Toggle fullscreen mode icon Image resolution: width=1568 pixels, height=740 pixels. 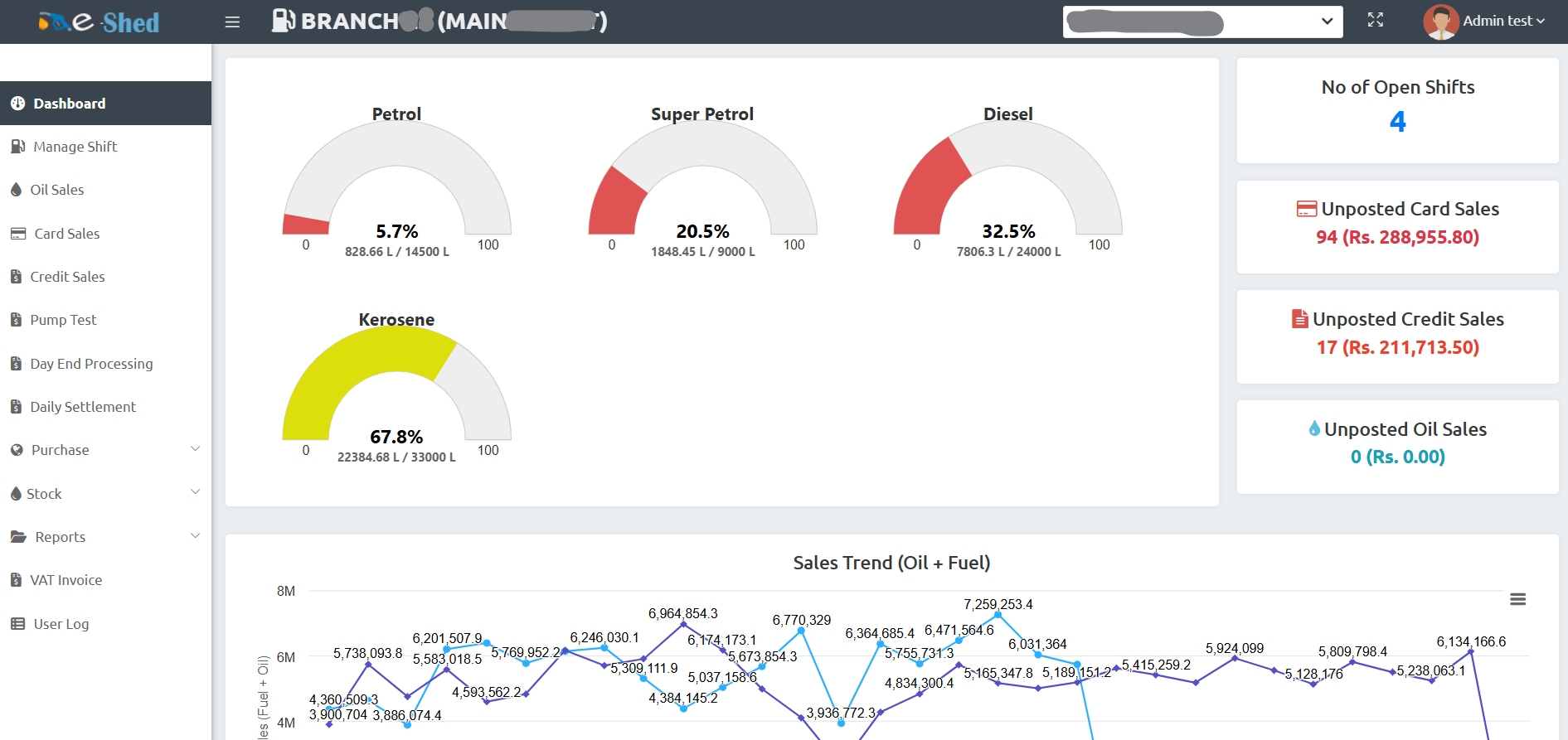pos(1376,20)
